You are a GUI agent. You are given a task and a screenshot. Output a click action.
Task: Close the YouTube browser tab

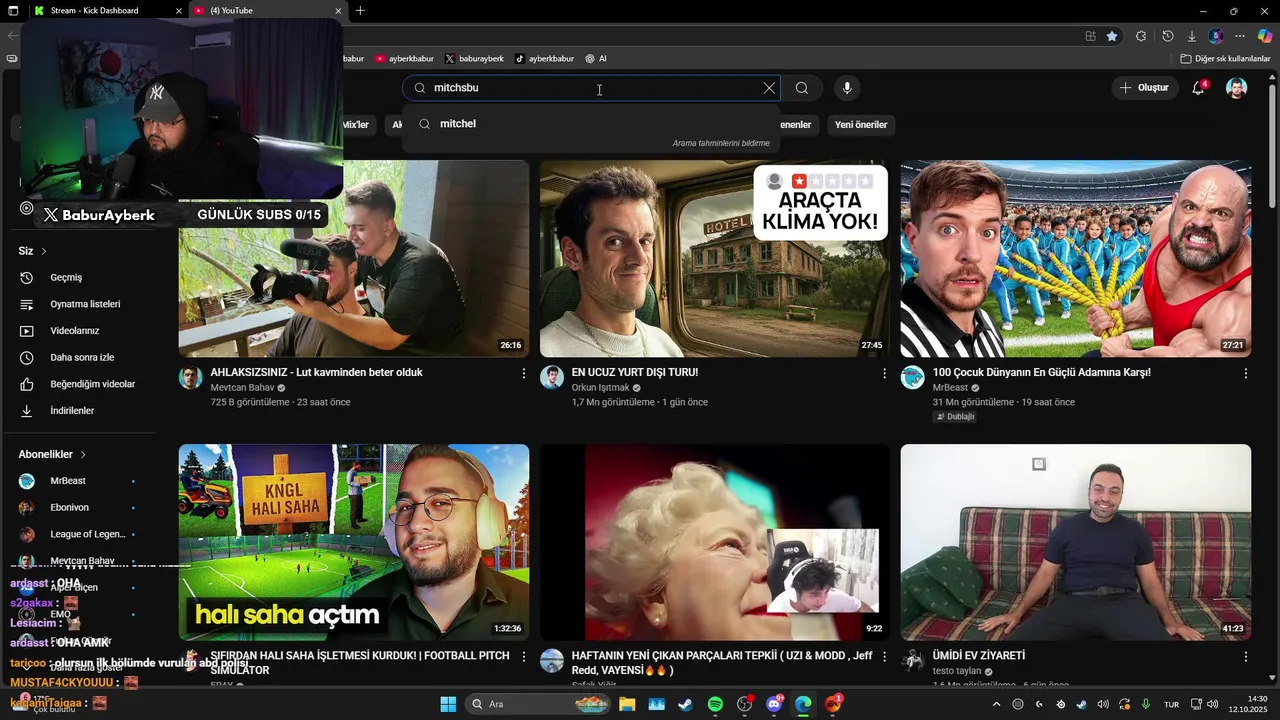pyautogui.click(x=338, y=11)
